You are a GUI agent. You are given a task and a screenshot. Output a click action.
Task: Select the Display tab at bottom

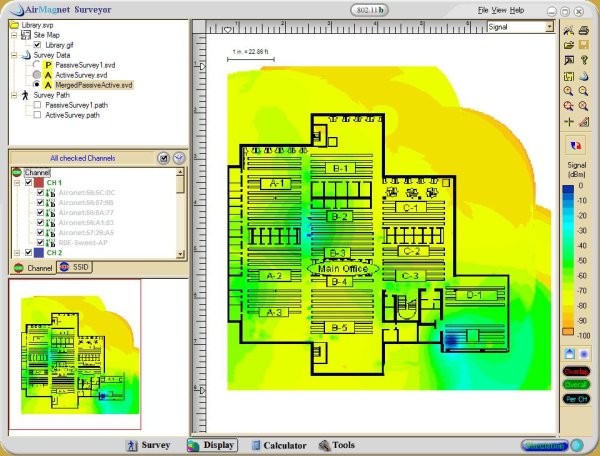[212, 445]
